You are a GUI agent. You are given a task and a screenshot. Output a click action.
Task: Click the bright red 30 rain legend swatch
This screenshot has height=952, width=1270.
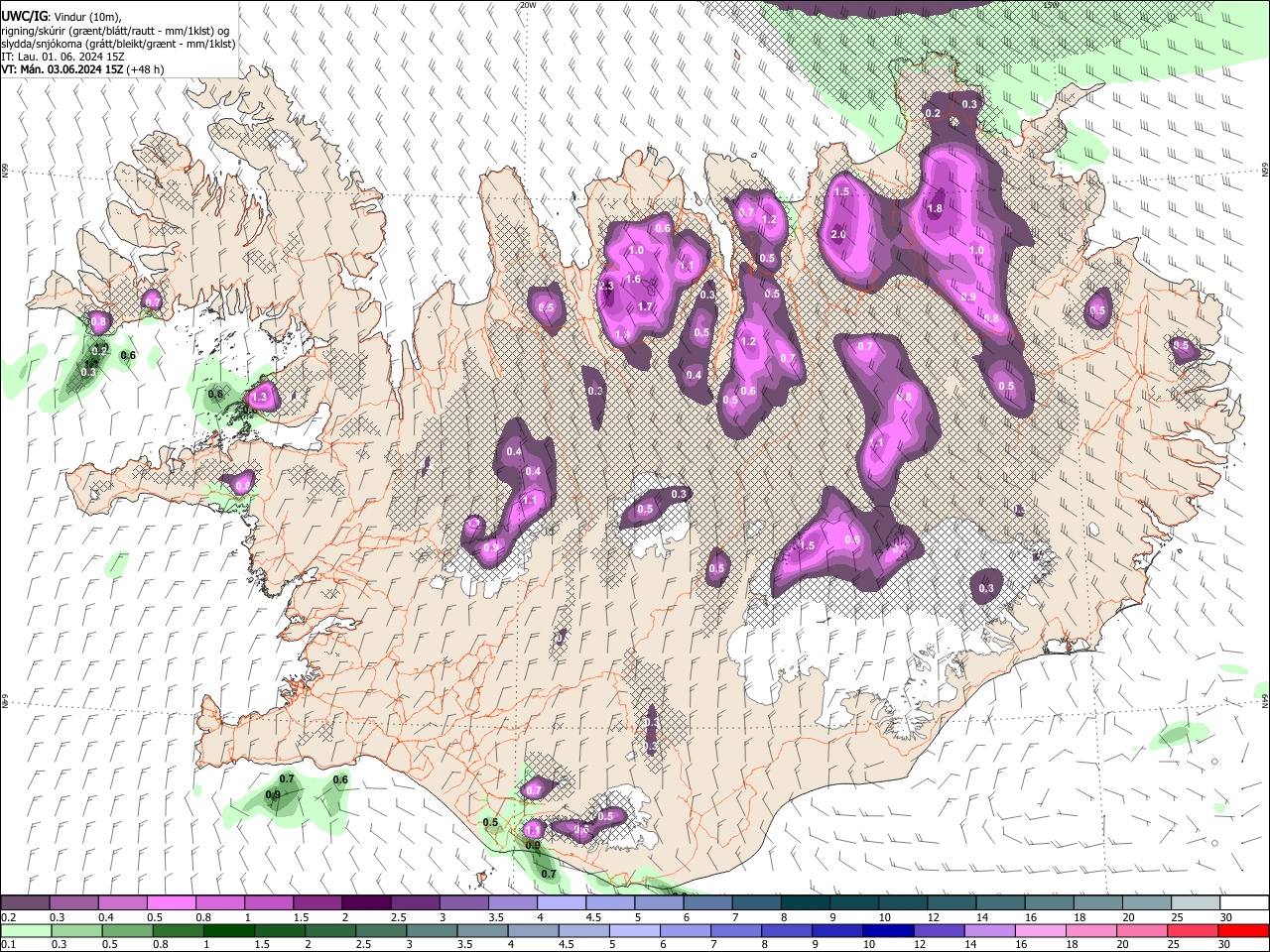(1244, 930)
